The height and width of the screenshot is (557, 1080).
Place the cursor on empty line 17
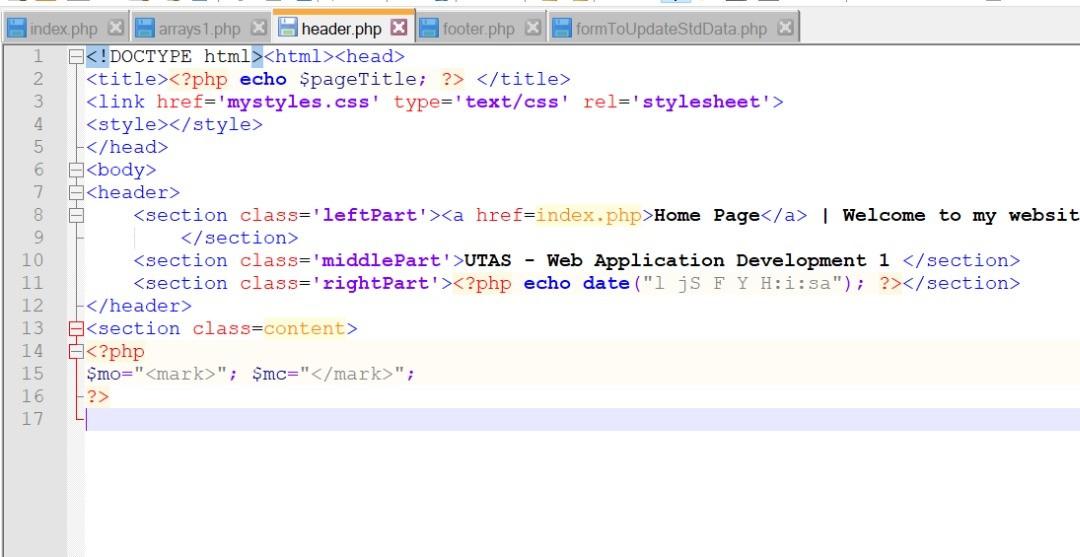click(582, 419)
